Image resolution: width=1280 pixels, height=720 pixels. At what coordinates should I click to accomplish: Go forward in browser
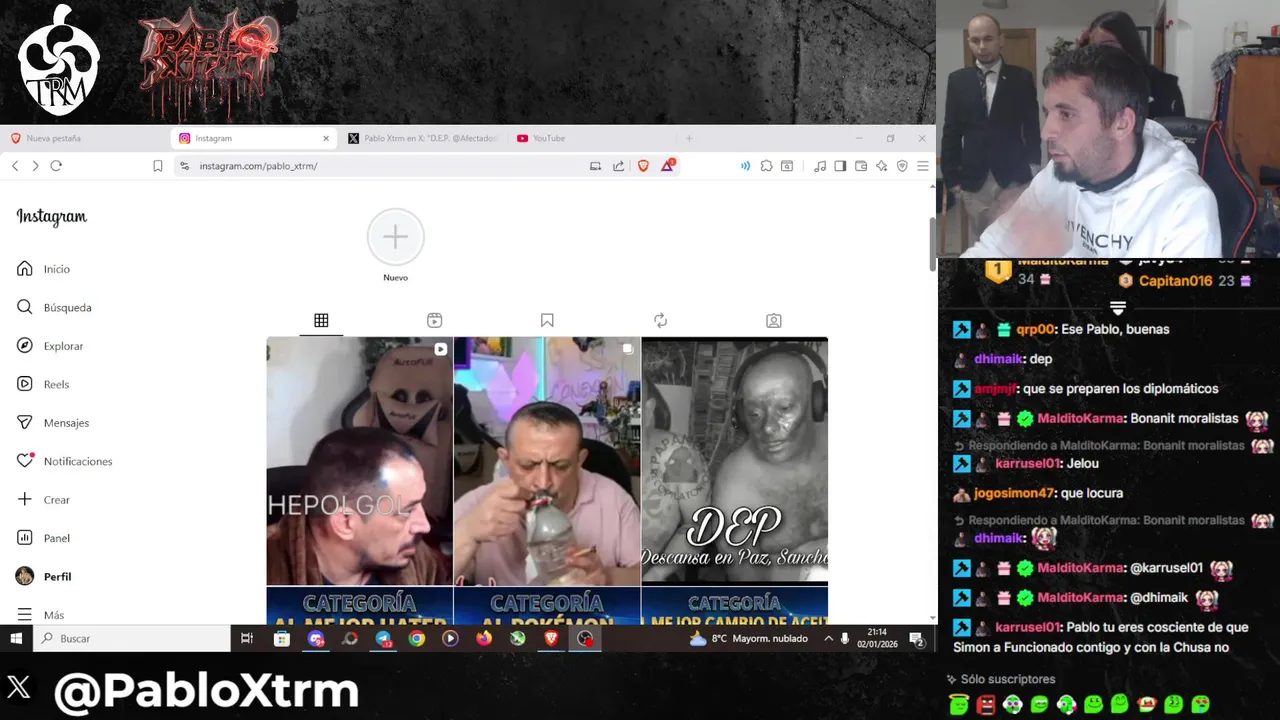pos(35,166)
